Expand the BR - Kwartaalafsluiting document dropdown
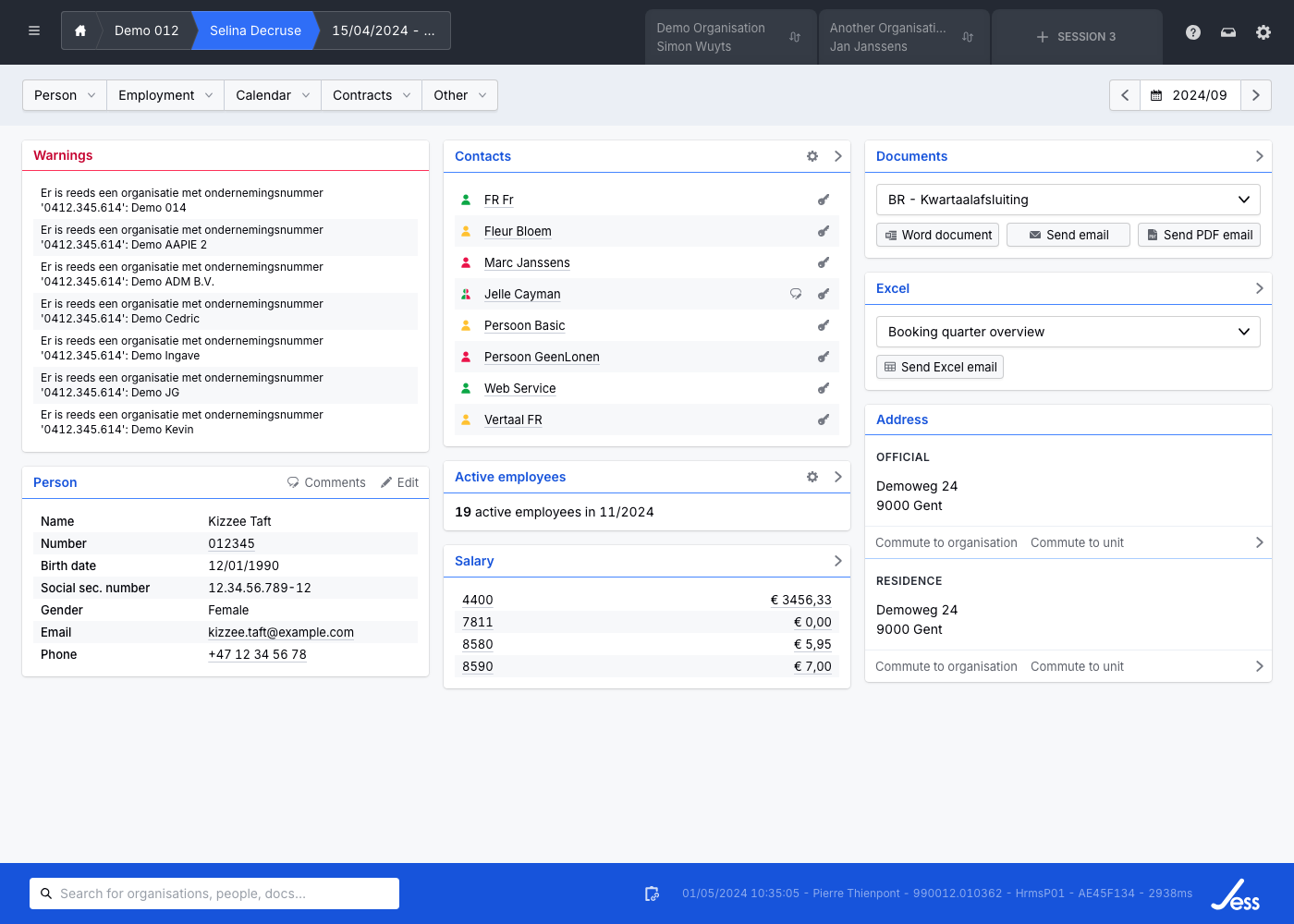The width and height of the screenshot is (1294, 924). 1068,200
